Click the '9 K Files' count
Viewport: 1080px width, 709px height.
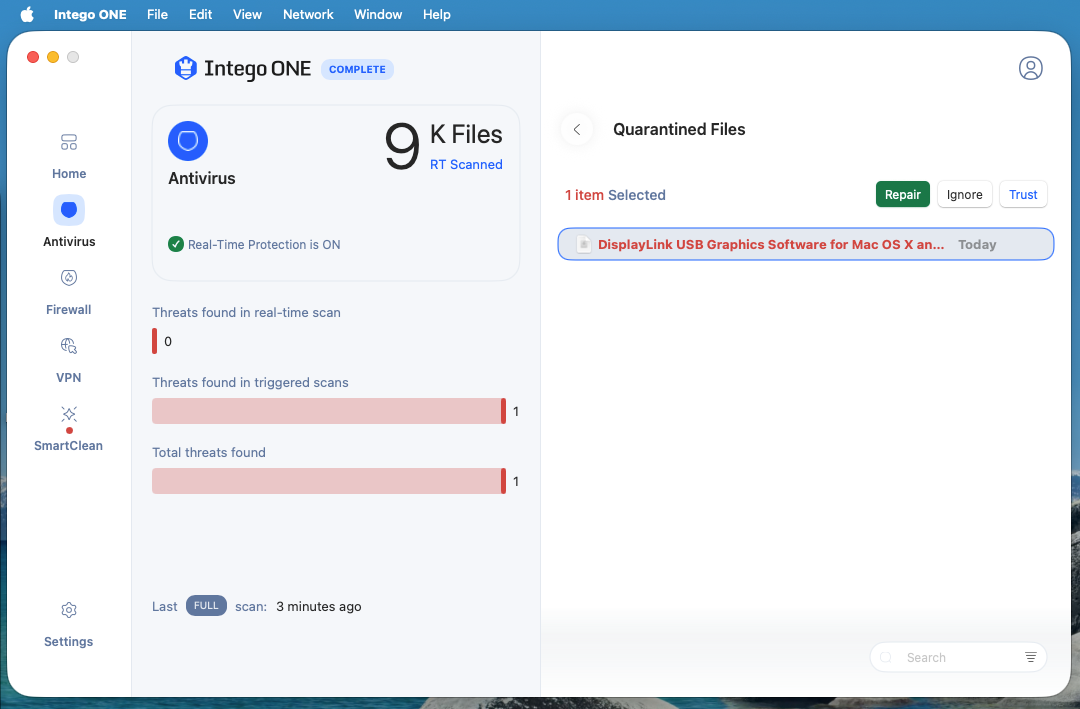(x=444, y=144)
